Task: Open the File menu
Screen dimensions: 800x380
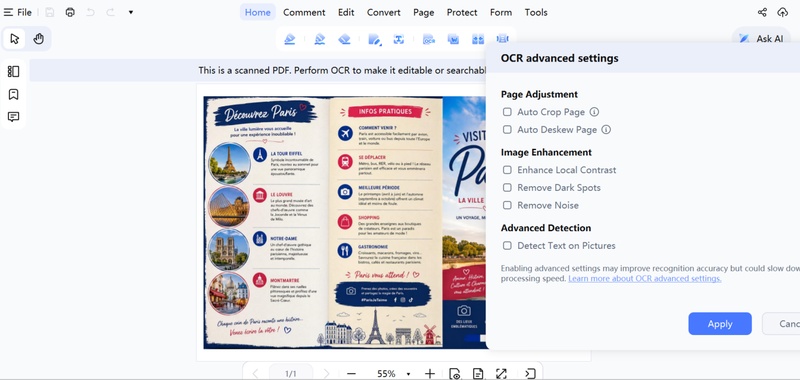Action: coord(18,12)
